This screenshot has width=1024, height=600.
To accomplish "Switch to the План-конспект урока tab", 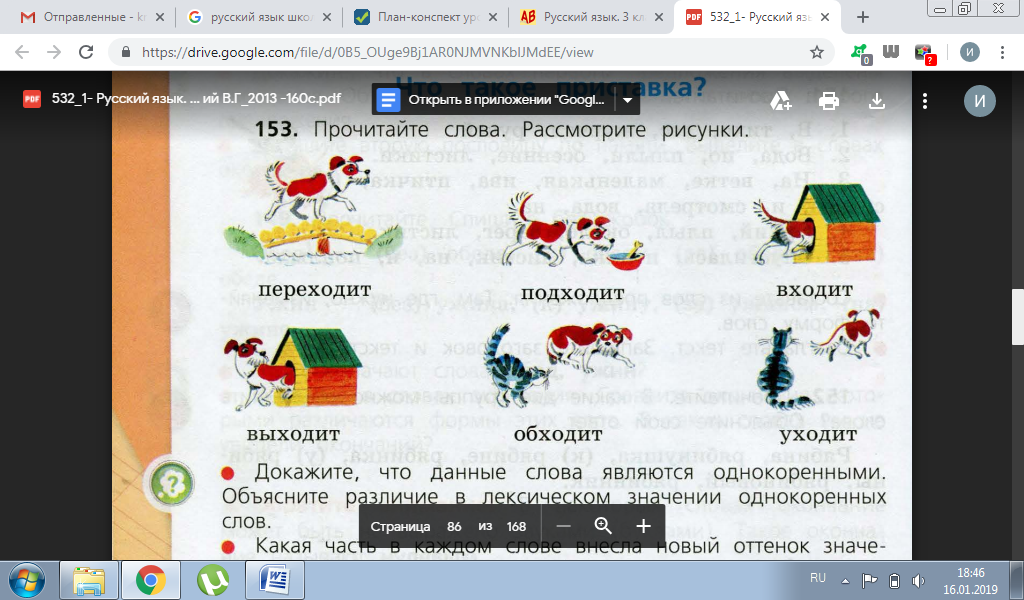I will pos(424,18).
